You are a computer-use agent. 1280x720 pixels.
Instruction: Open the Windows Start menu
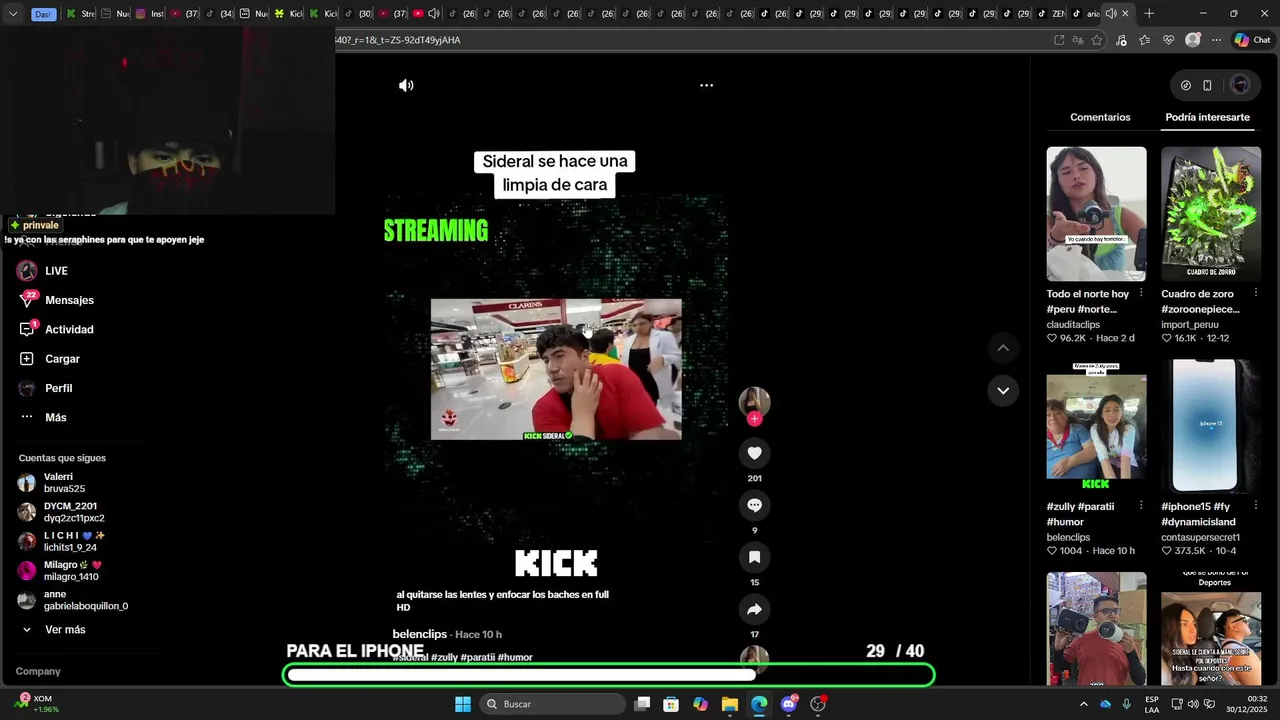[463, 704]
